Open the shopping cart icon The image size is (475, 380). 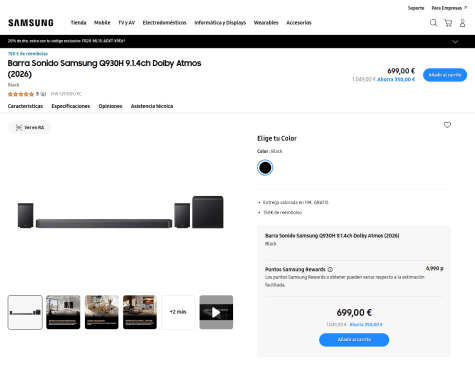tap(448, 23)
